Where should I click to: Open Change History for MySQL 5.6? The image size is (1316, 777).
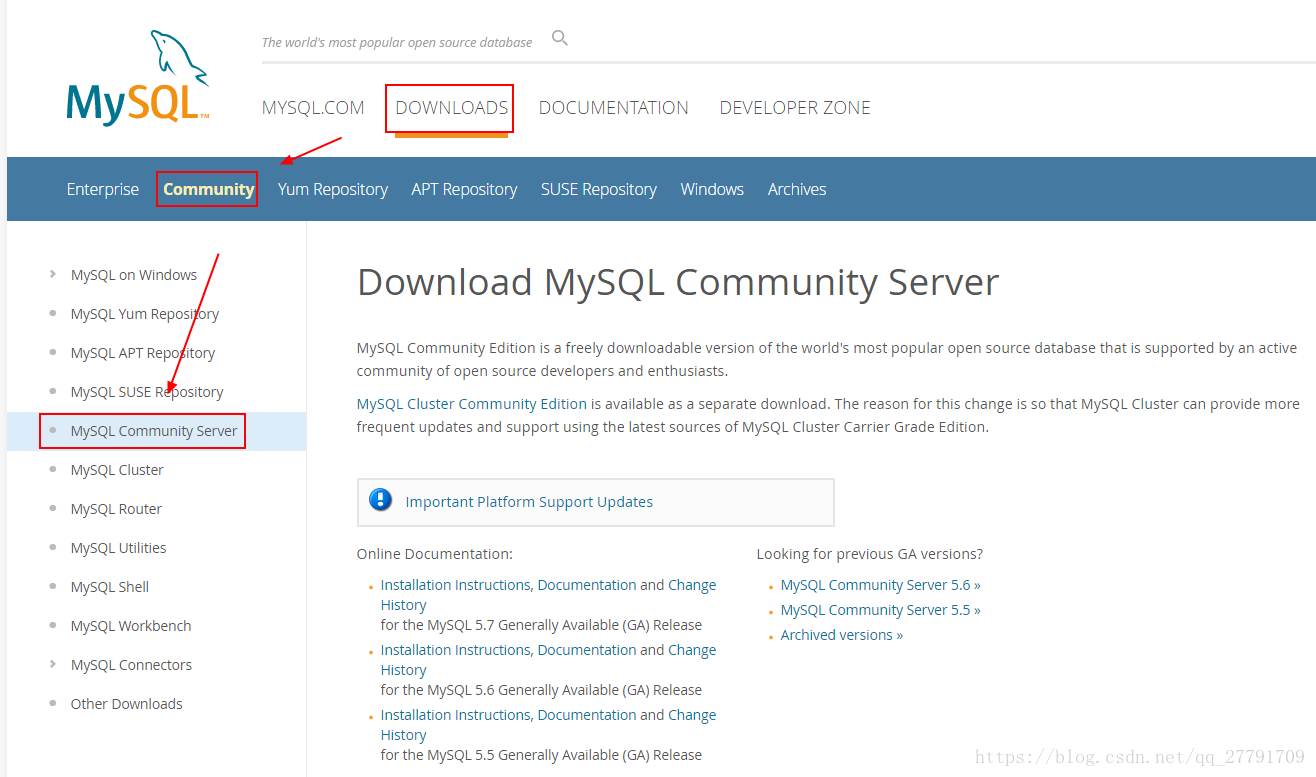[x=548, y=660]
